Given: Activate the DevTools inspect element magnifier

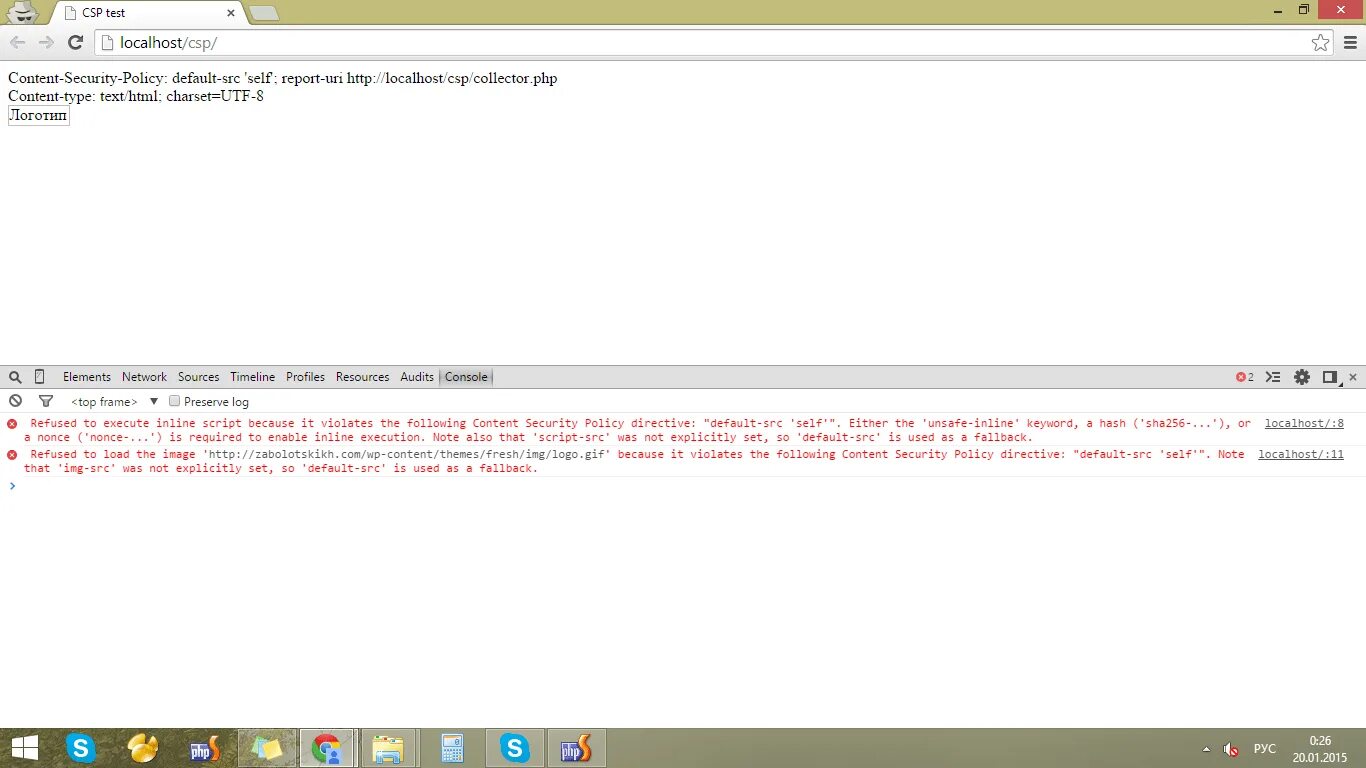Looking at the screenshot, I should point(15,377).
